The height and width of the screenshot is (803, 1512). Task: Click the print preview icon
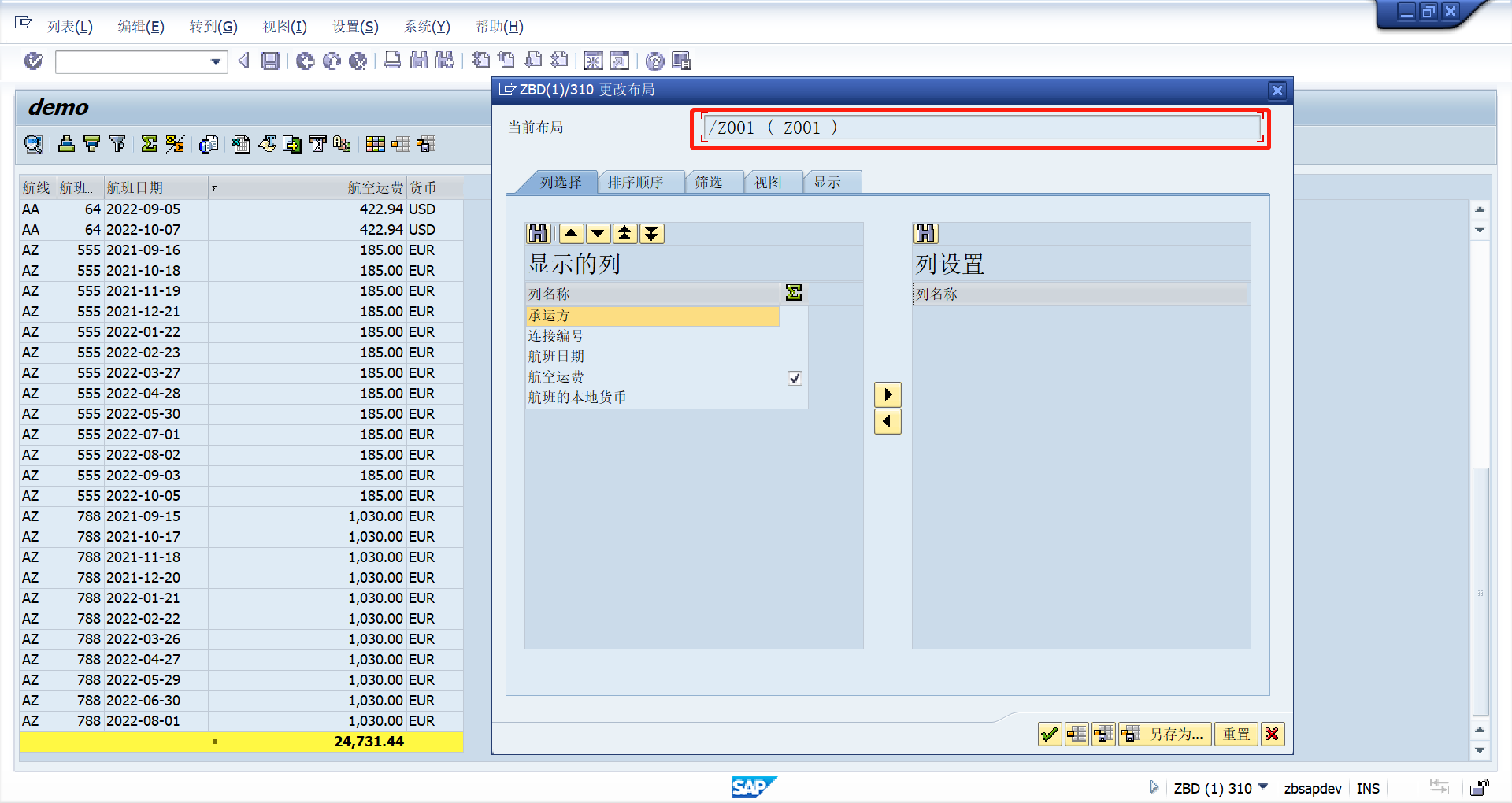[x=209, y=144]
